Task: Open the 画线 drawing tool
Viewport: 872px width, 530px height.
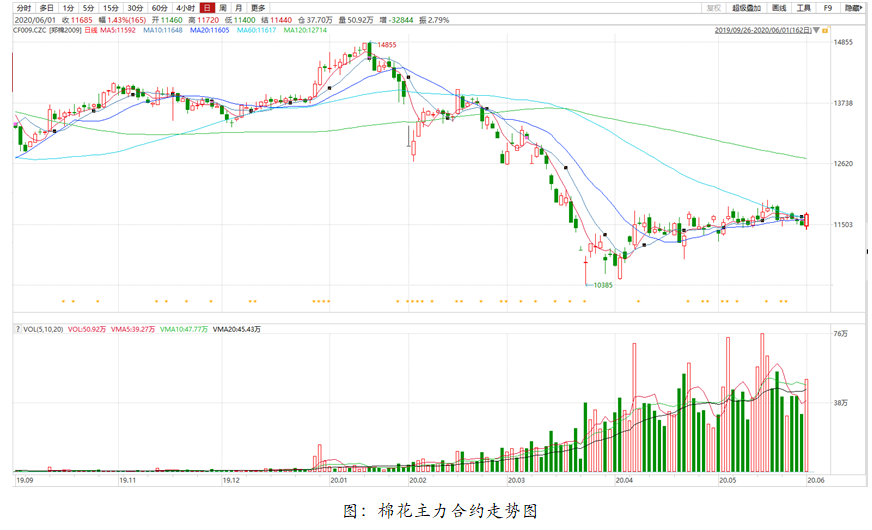Action: click(779, 8)
